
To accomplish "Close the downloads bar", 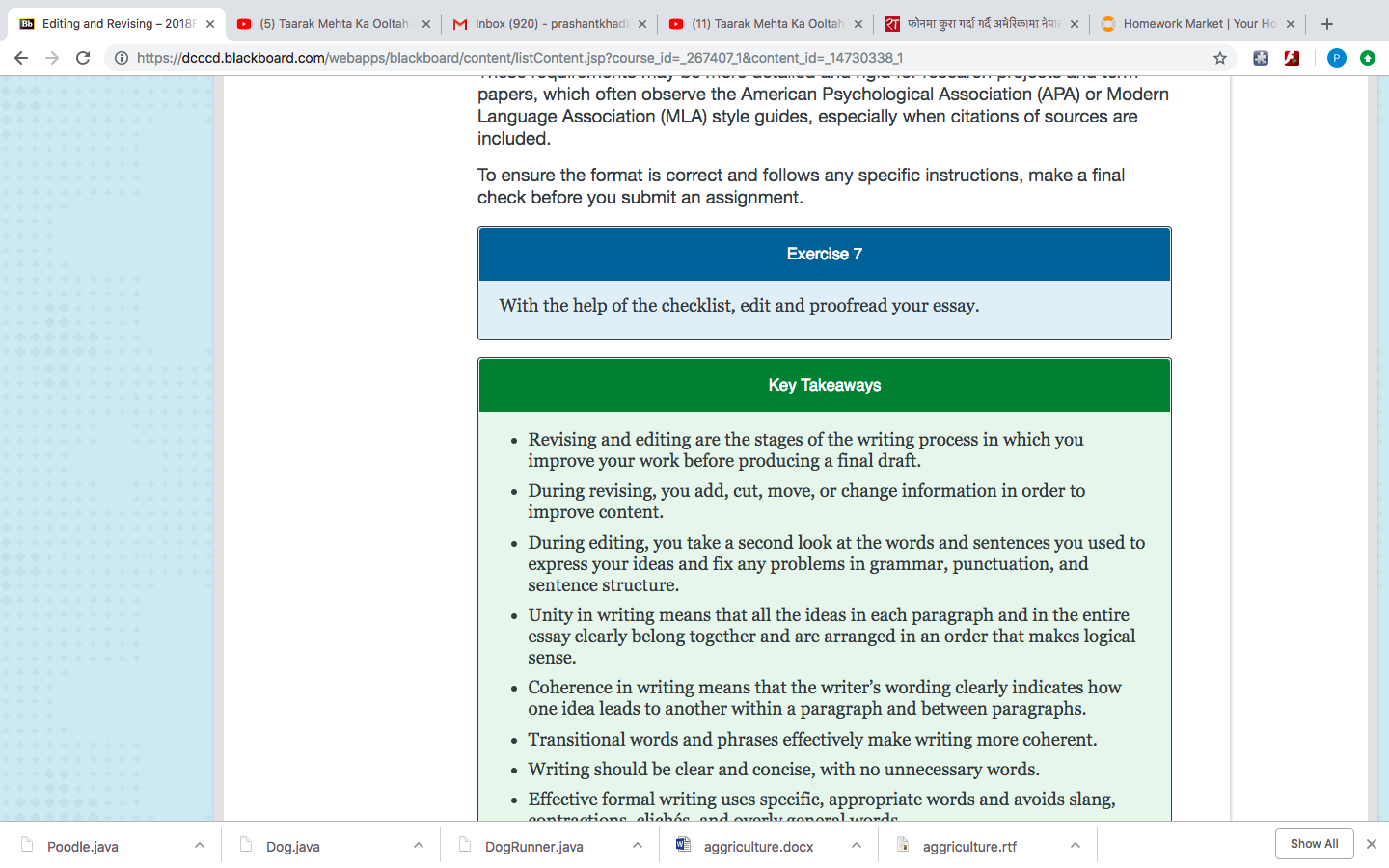I will 1372,844.
